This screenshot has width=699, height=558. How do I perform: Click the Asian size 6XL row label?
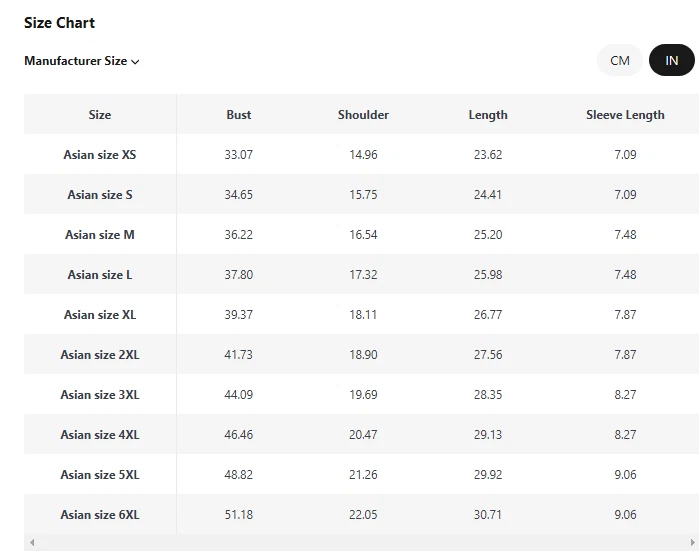pos(100,515)
